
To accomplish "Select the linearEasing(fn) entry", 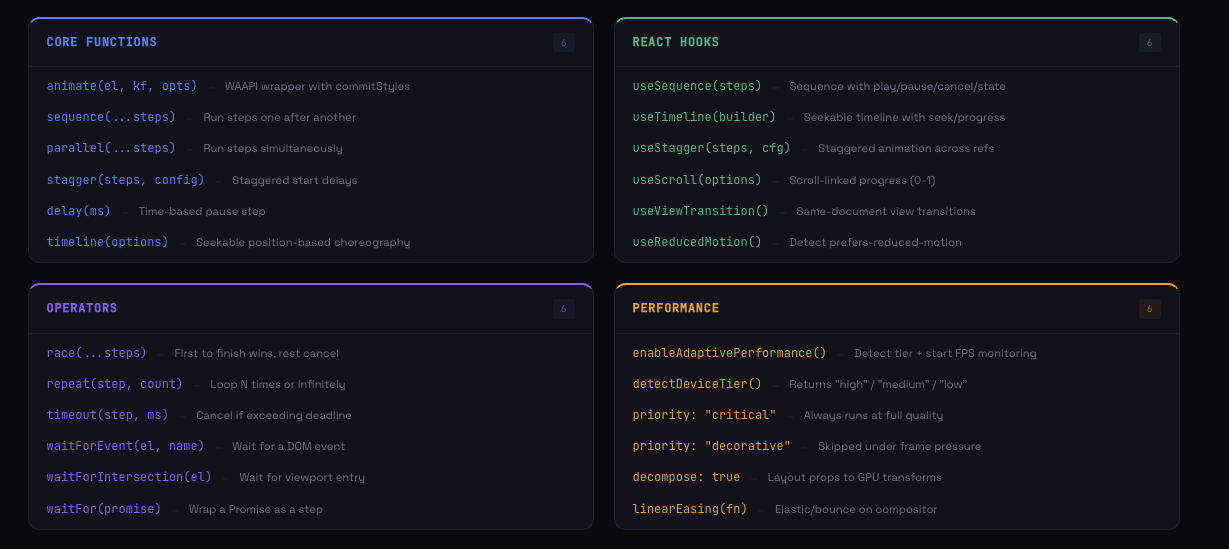I will 690,509.
